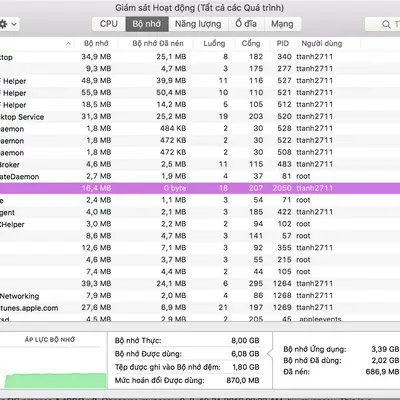This screenshot has height=400, width=400.
Task: Click the Bộ nhớ Thực 8,00 GB value
Action: pos(245,341)
